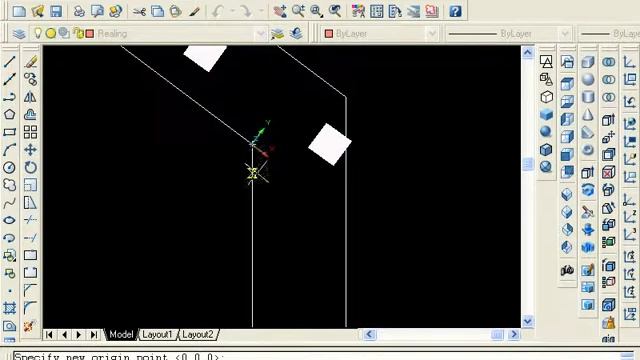Switch to the Model tab
This screenshot has width=640, height=360.
coord(121,334)
